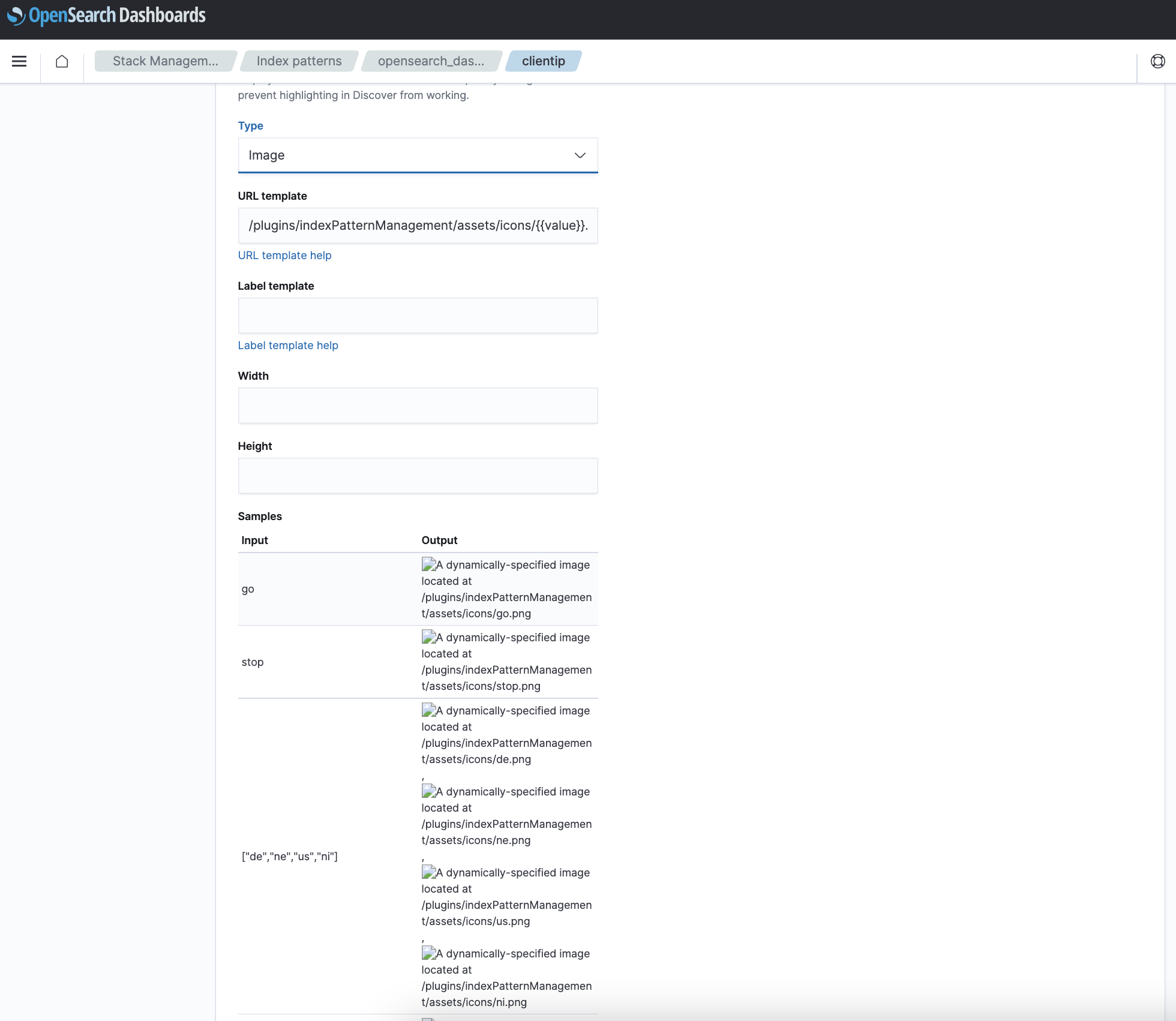The height and width of the screenshot is (1021, 1176).
Task: Click inside the Height field
Action: point(418,475)
